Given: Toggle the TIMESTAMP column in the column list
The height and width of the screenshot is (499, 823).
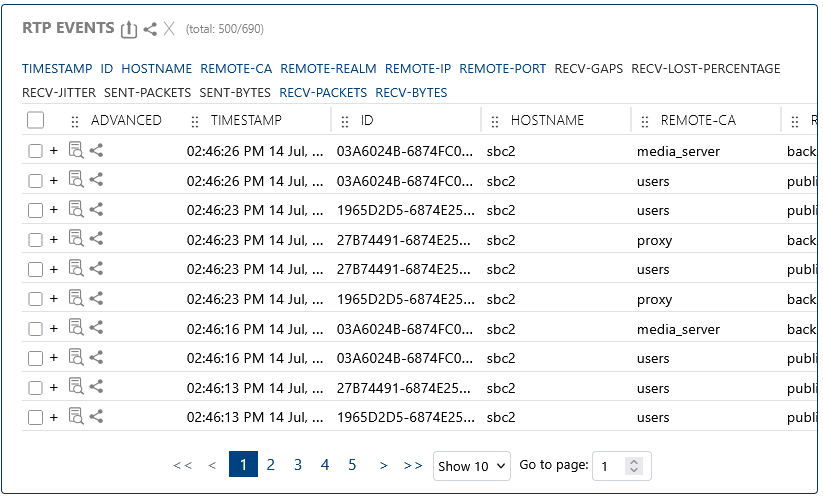Looking at the screenshot, I should [x=57, y=69].
